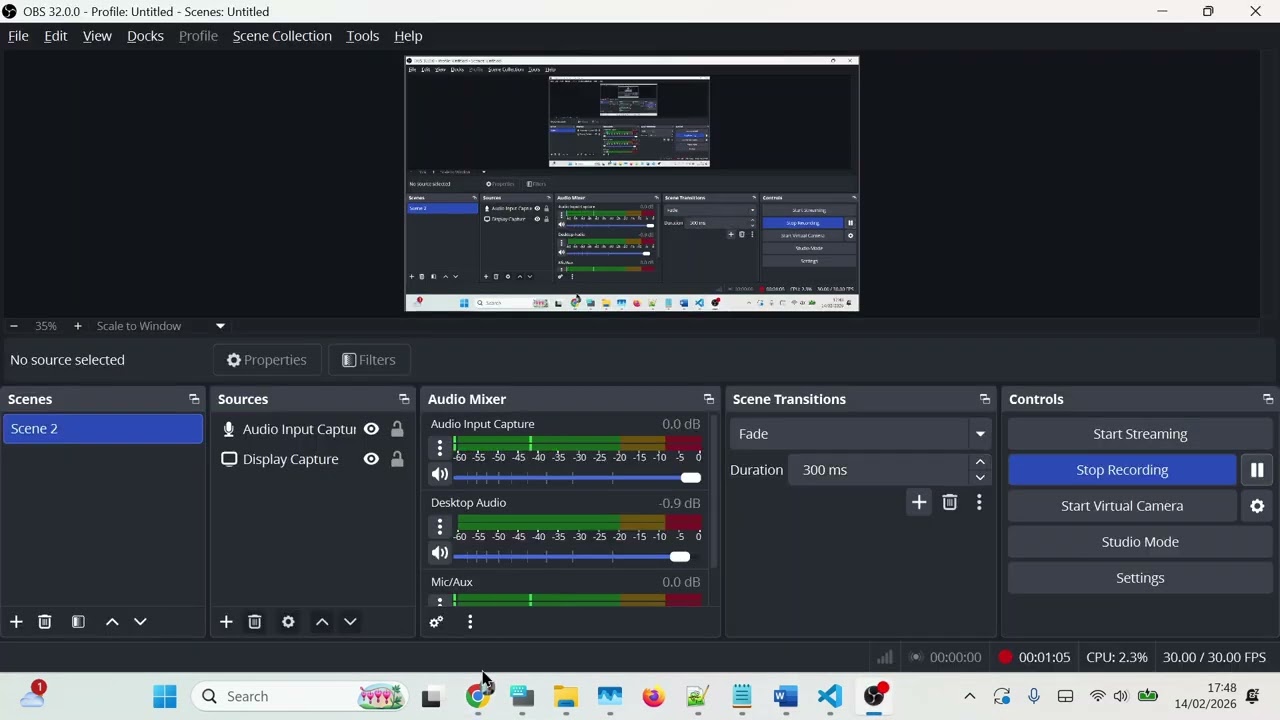Move scene down arrow in Scenes dock
1280x720 pixels.
tap(140, 622)
